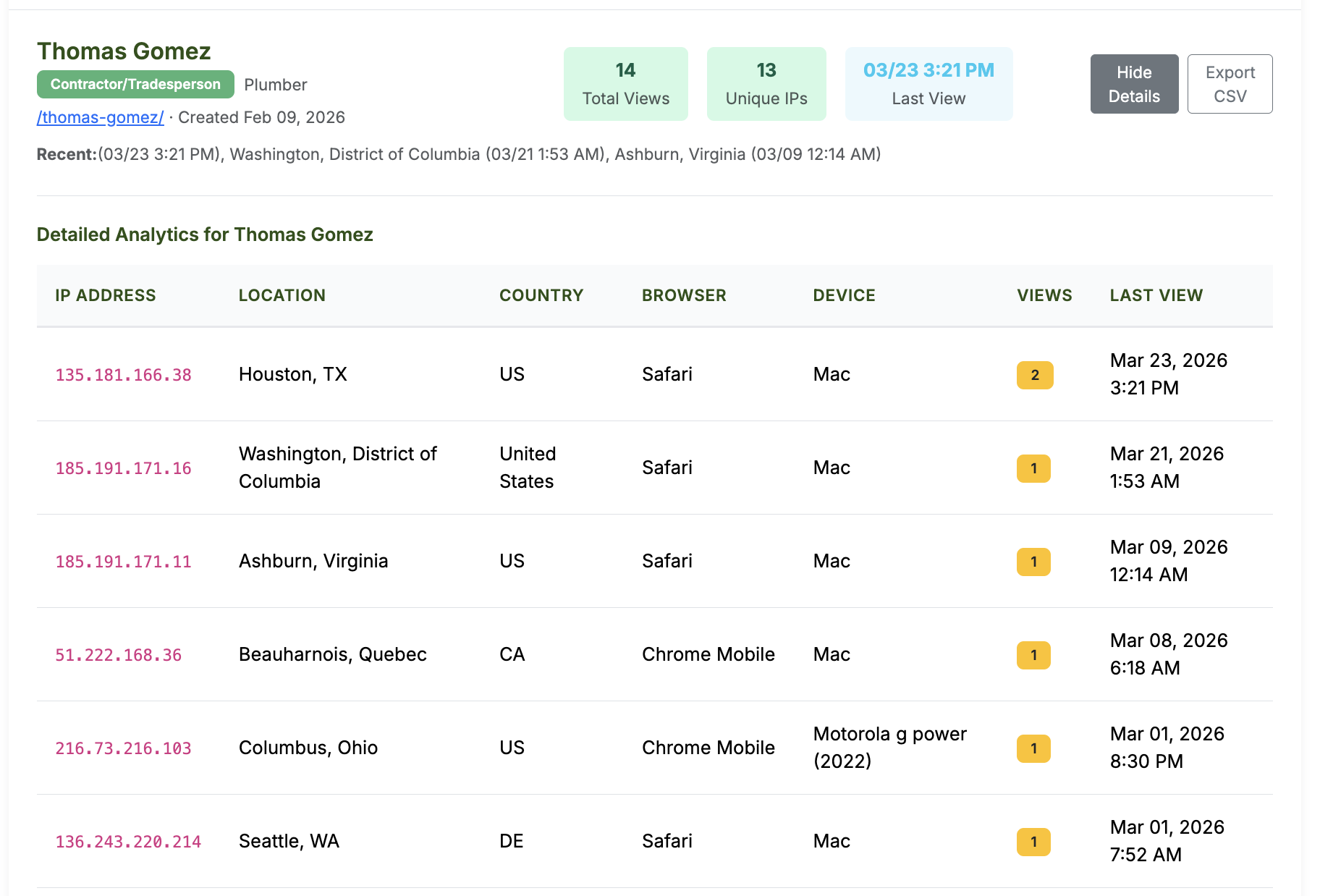
Task: Select the 14 Total Views card
Action: point(625,83)
